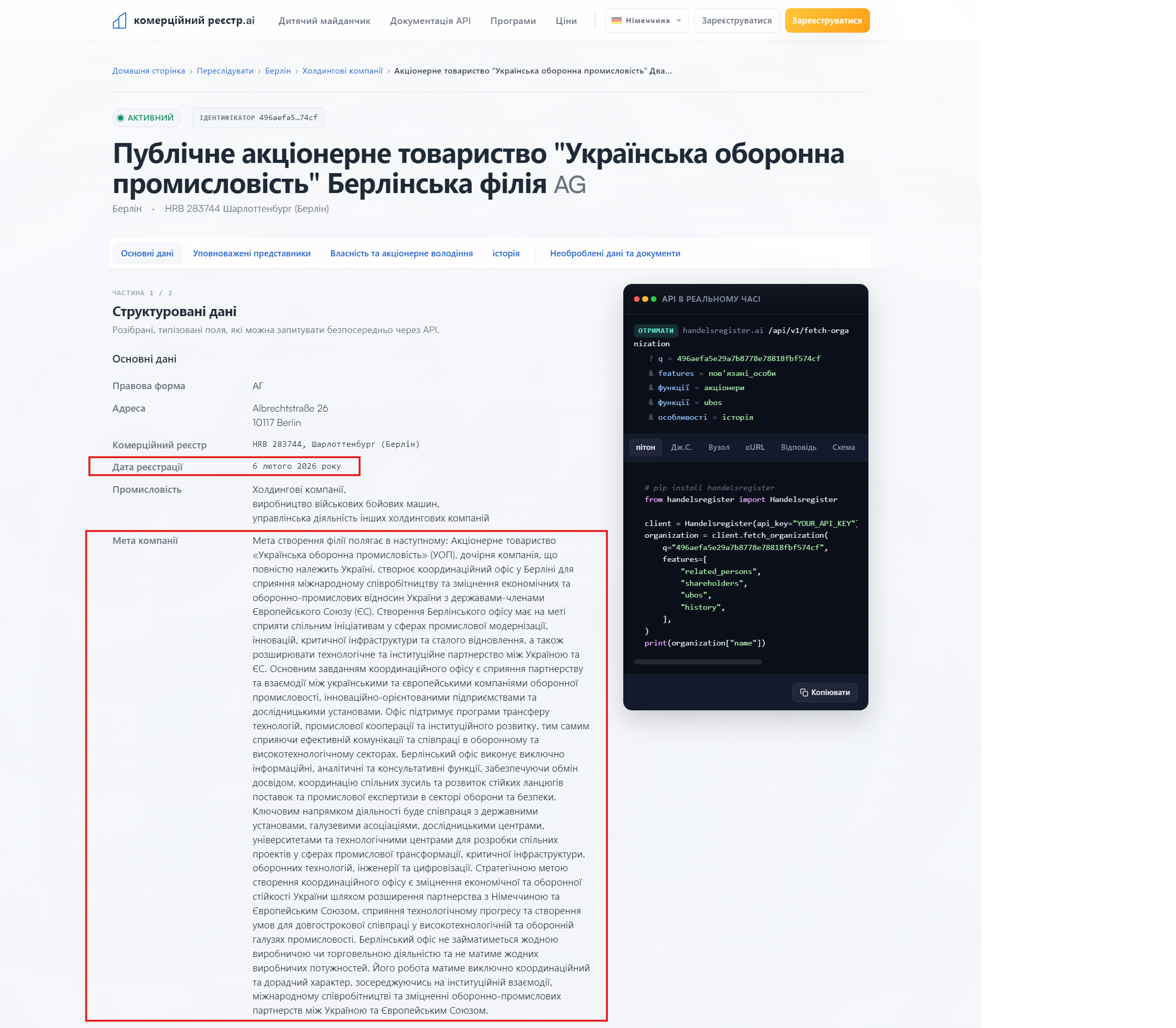This screenshot has width=1176, height=1028.
Task: Click the green dot in the API panel header
Action: (x=653, y=299)
